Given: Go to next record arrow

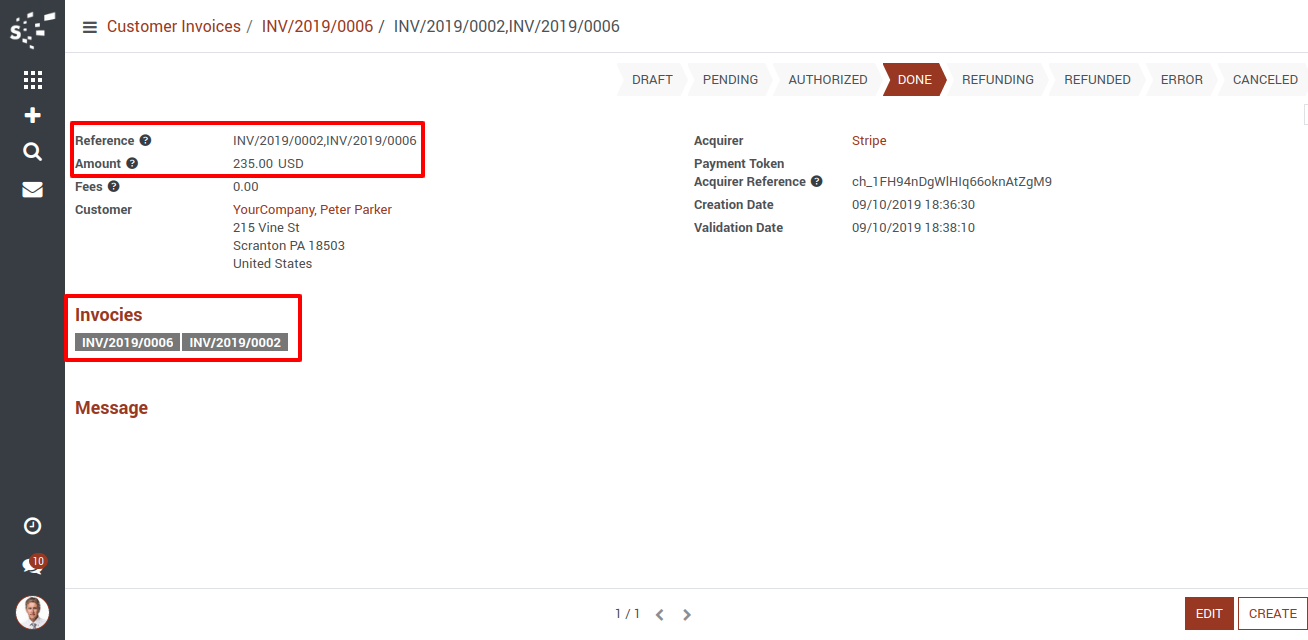Looking at the screenshot, I should (687, 615).
